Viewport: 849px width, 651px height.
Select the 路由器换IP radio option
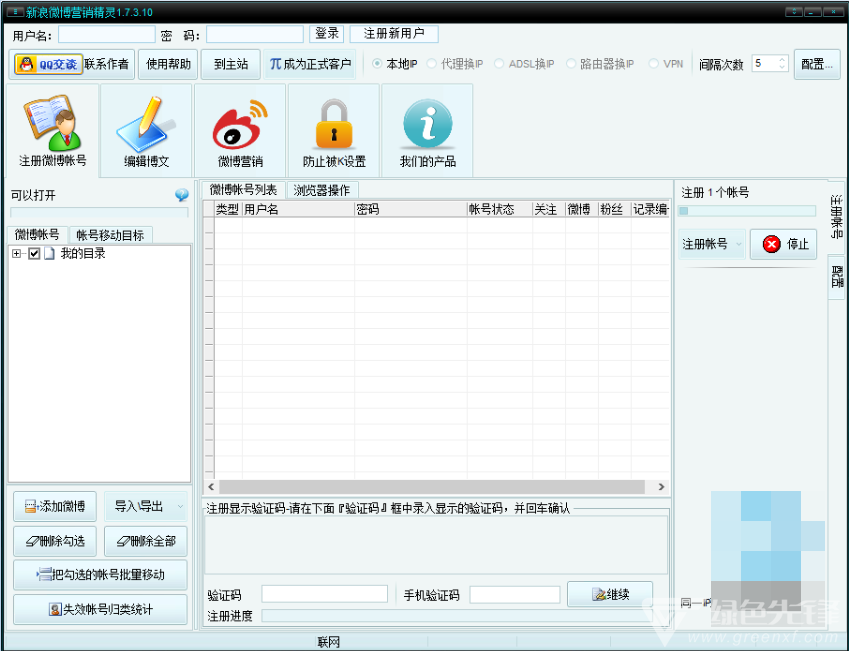(571, 64)
